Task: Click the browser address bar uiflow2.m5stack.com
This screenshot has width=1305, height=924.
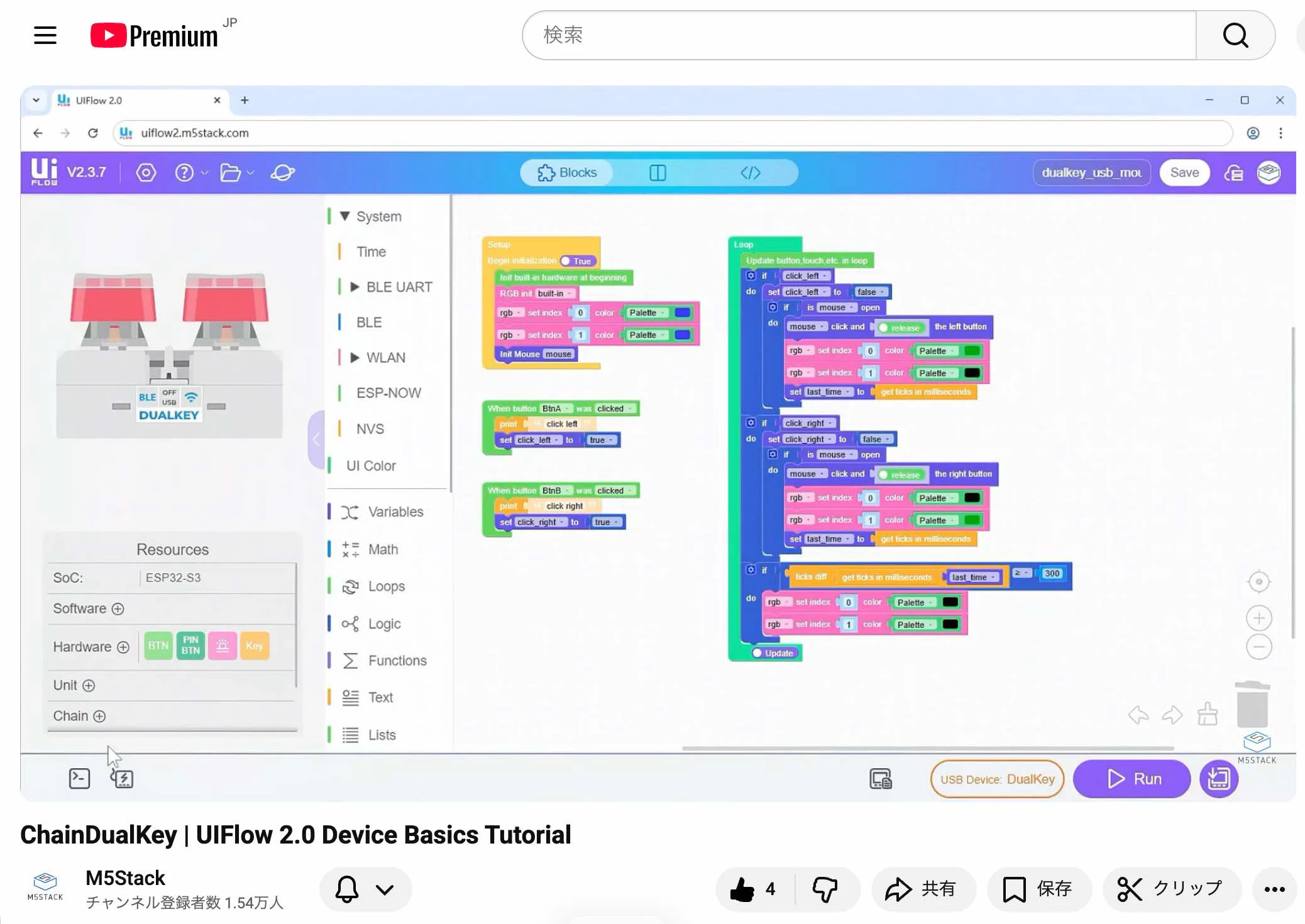Action: pos(673,133)
